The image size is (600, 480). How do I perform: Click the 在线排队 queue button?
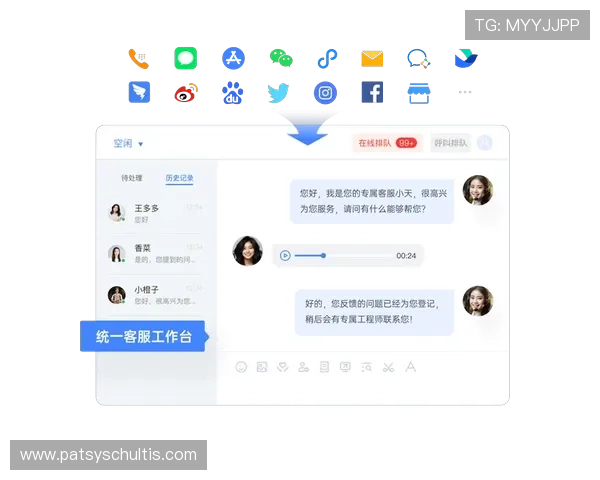(386, 143)
